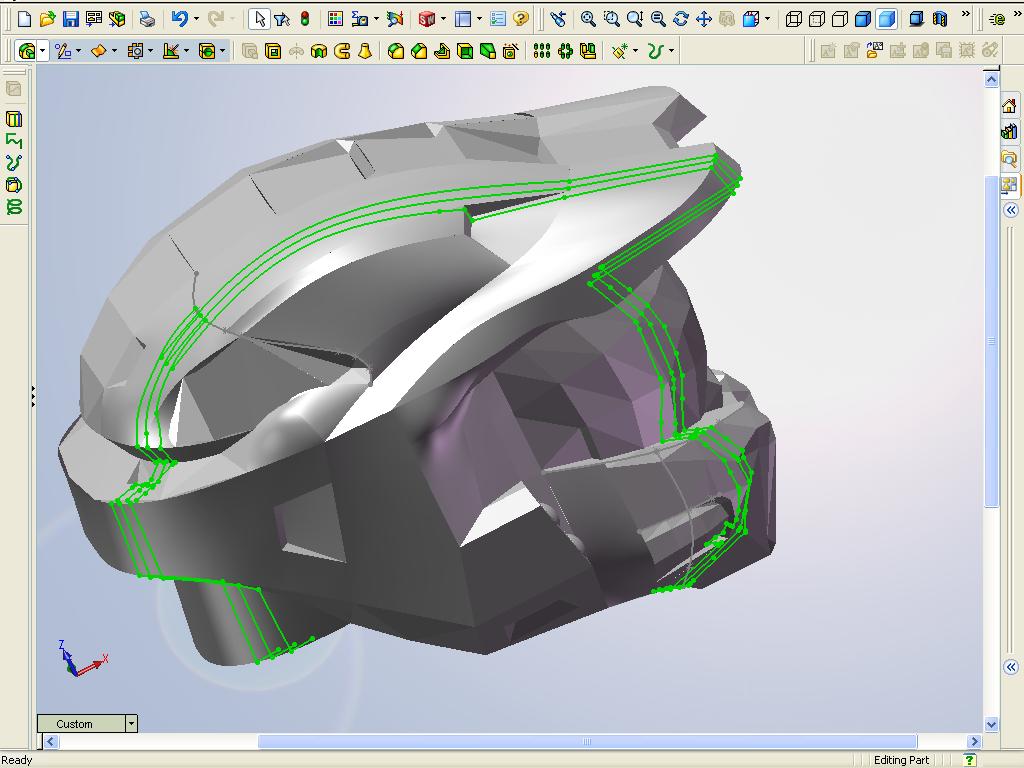
Task: Switch to Shaded With Edges display
Action: tap(863, 19)
